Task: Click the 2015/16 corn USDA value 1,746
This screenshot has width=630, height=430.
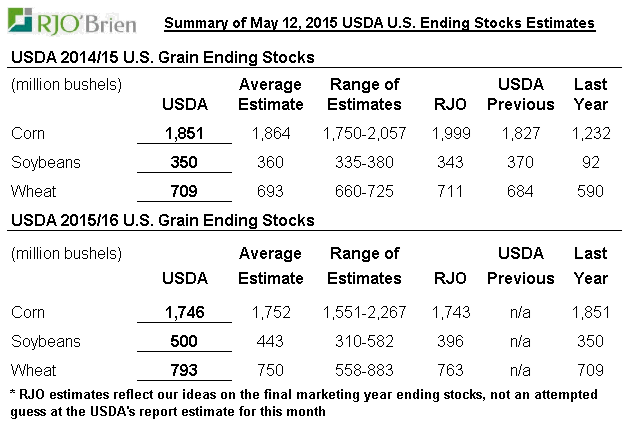Action: 185,312
